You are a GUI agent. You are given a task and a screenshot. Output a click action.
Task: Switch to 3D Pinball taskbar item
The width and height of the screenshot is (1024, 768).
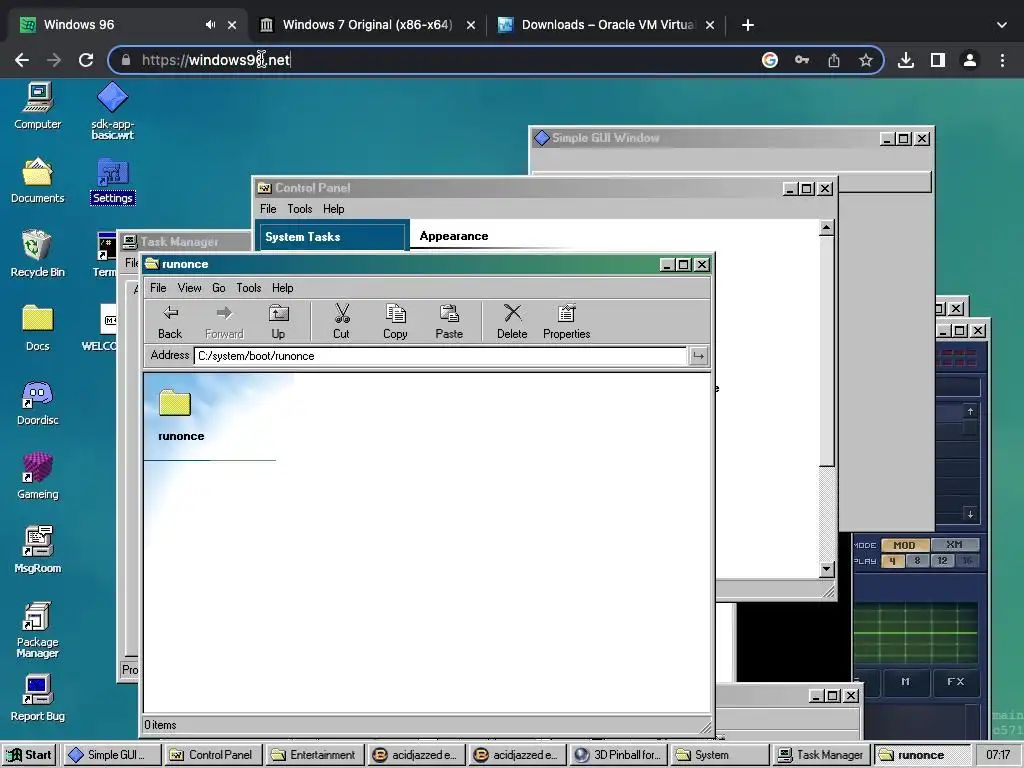(618, 755)
